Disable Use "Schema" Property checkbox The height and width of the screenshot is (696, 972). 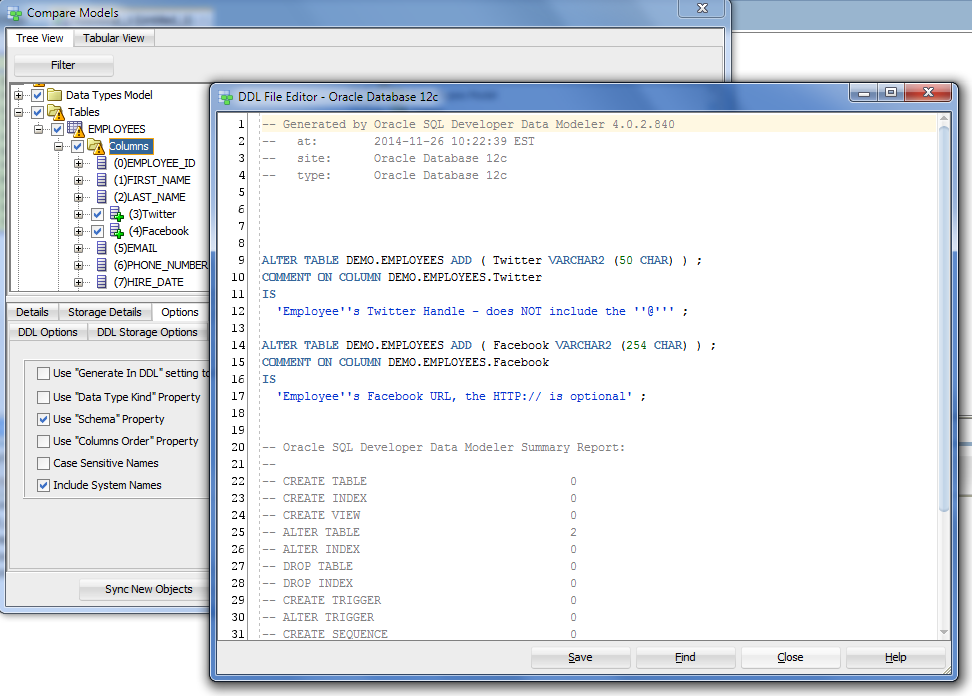[43, 419]
